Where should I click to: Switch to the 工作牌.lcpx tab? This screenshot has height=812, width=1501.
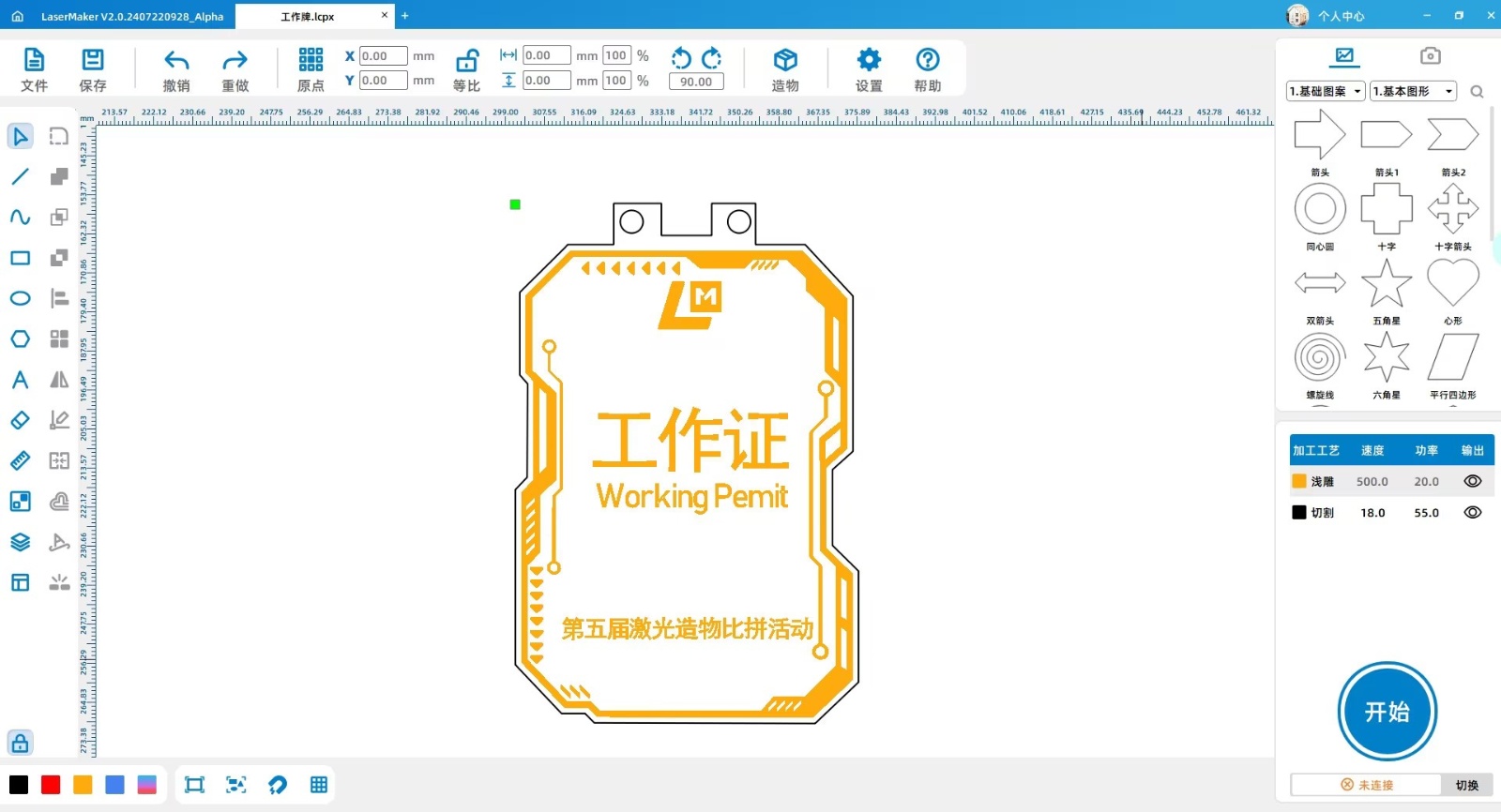coord(308,16)
